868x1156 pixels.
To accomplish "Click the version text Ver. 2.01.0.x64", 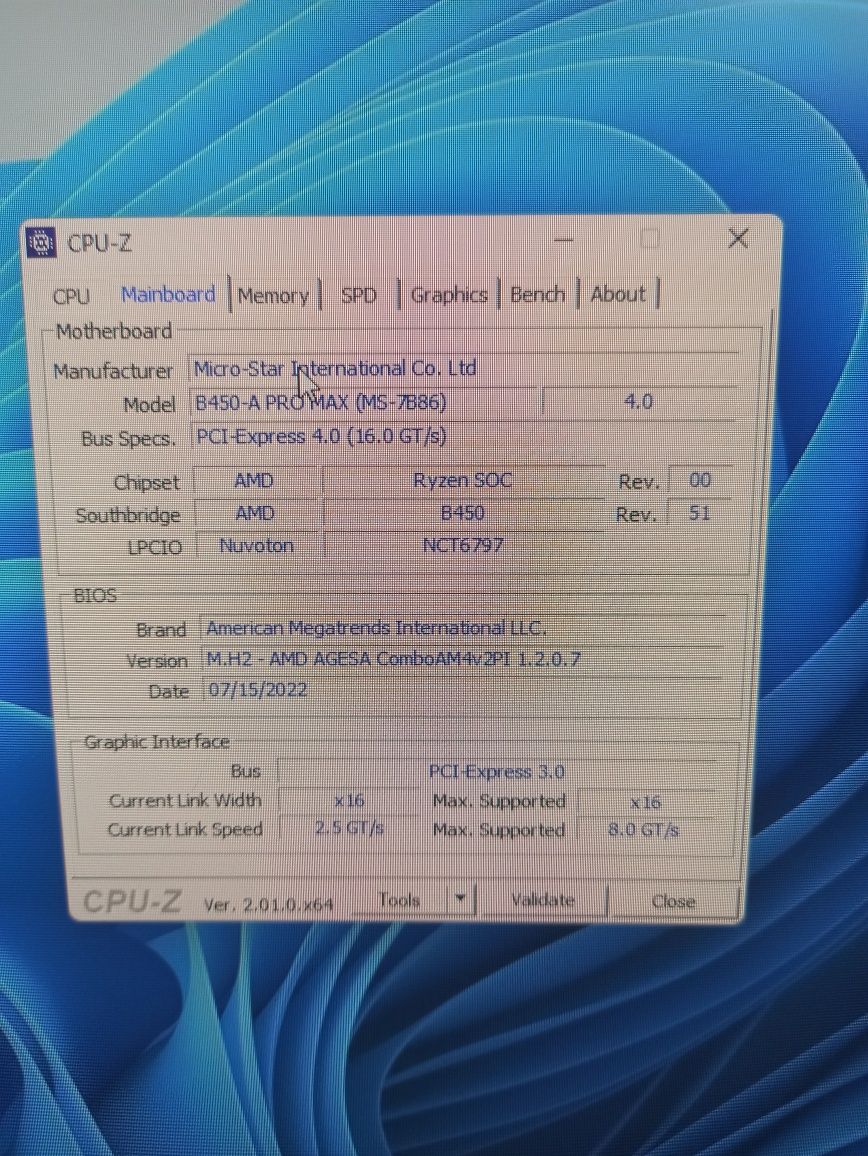I will [268, 904].
